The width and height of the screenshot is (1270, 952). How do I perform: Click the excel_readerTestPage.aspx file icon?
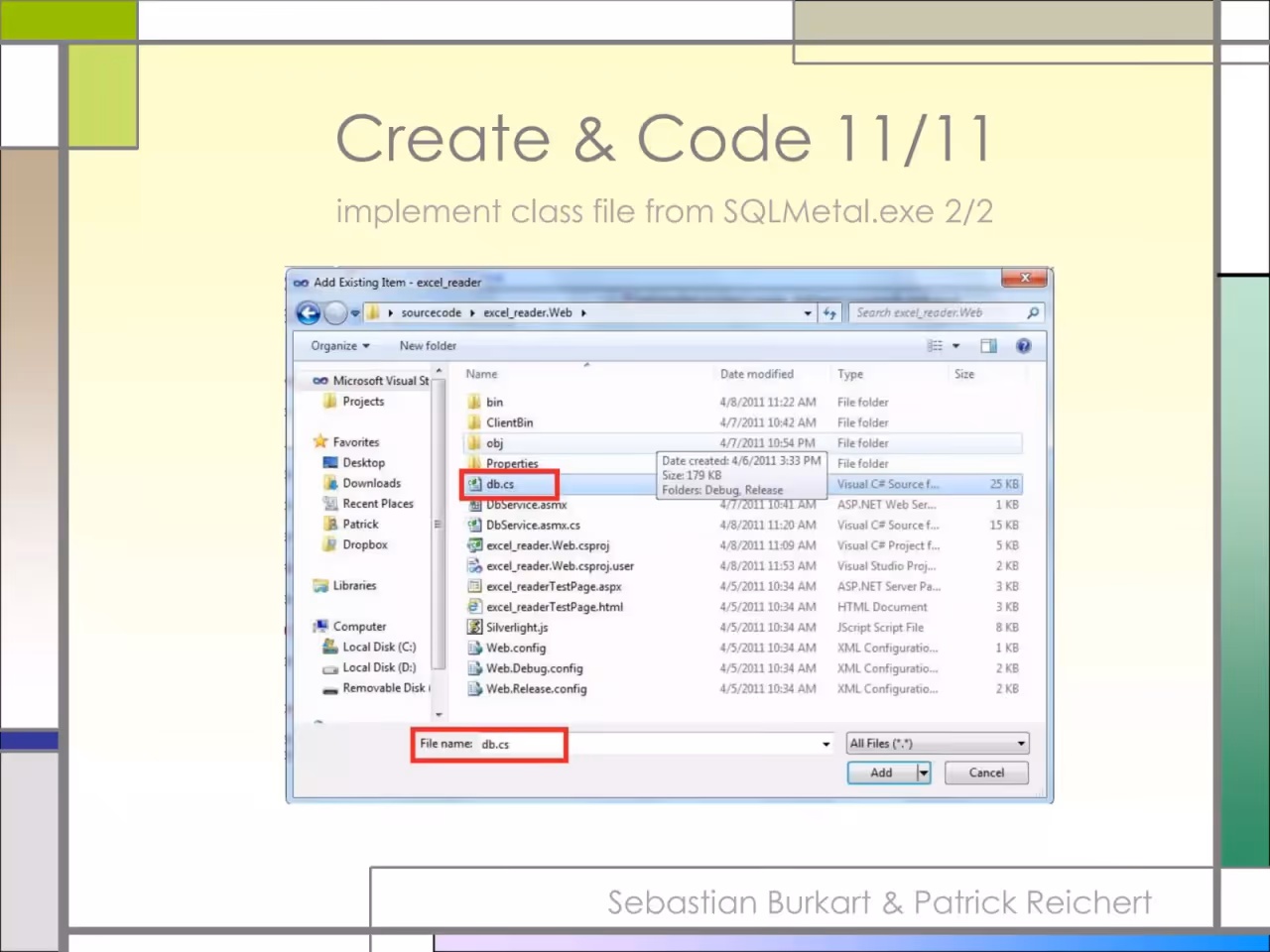(x=474, y=586)
